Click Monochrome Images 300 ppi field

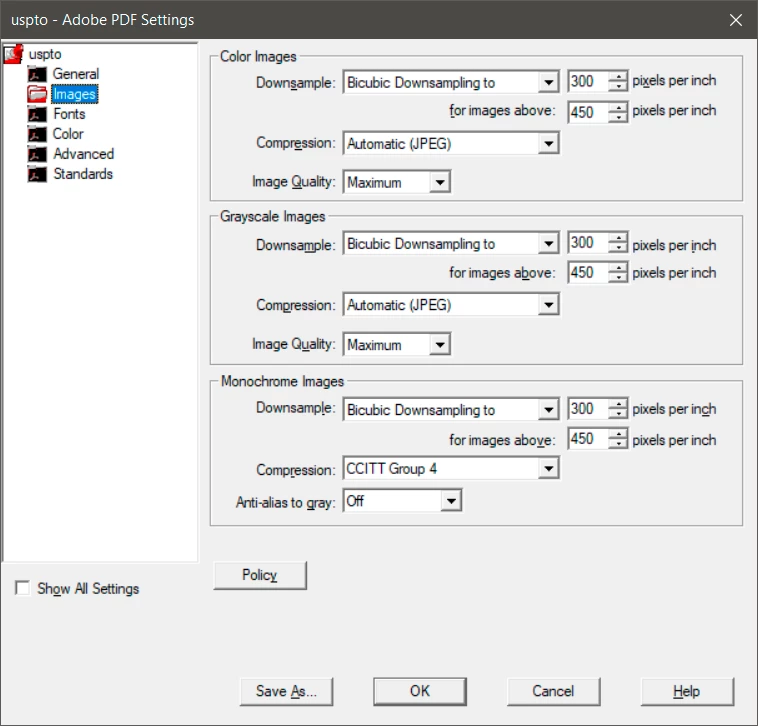click(588, 408)
